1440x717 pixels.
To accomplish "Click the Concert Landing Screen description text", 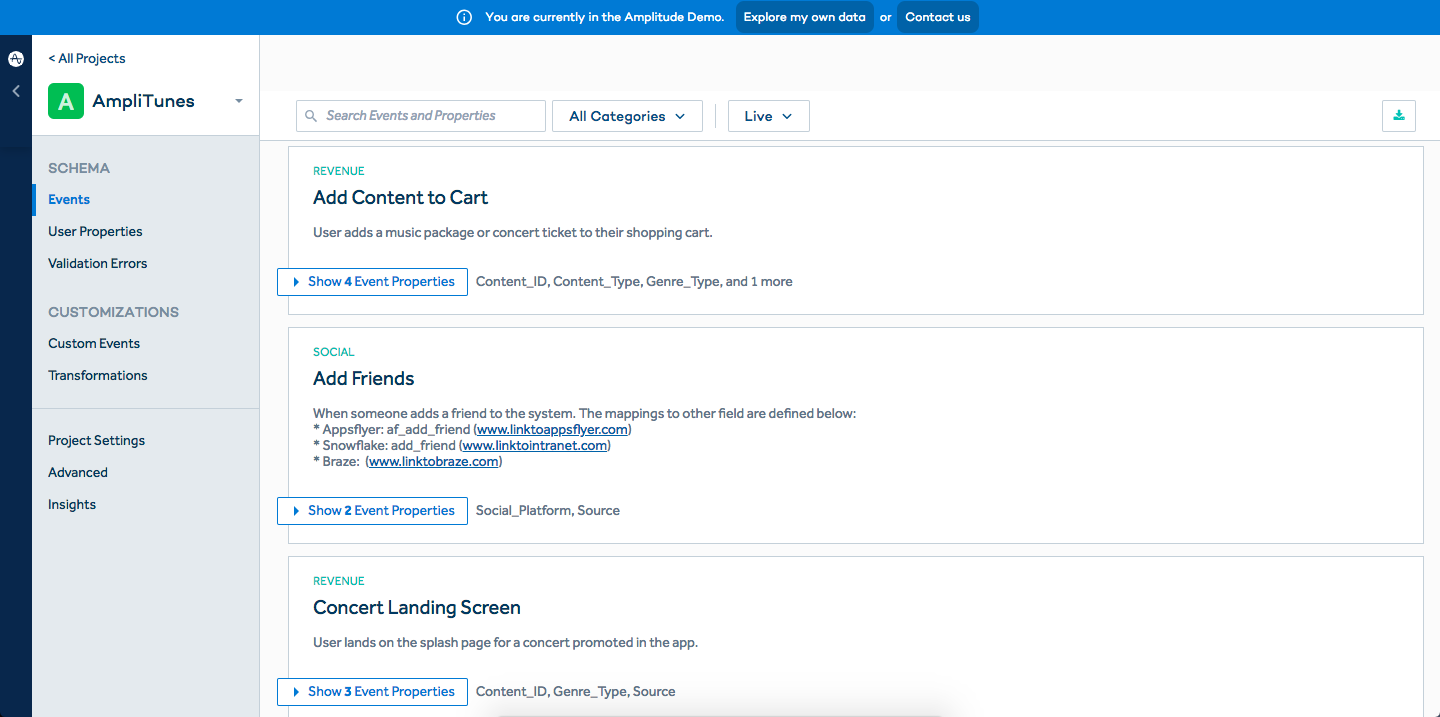I will pyautogui.click(x=506, y=643).
